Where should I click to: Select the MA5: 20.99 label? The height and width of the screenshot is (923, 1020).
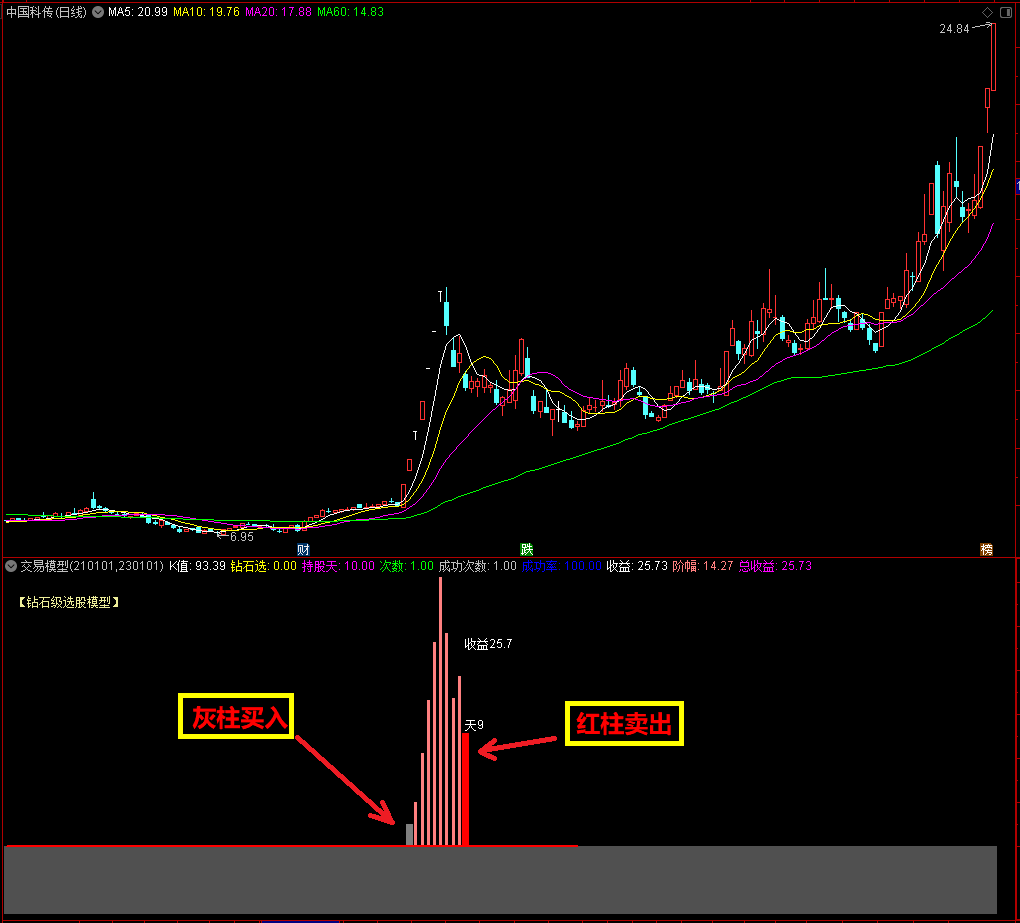(x=137, y=12)
